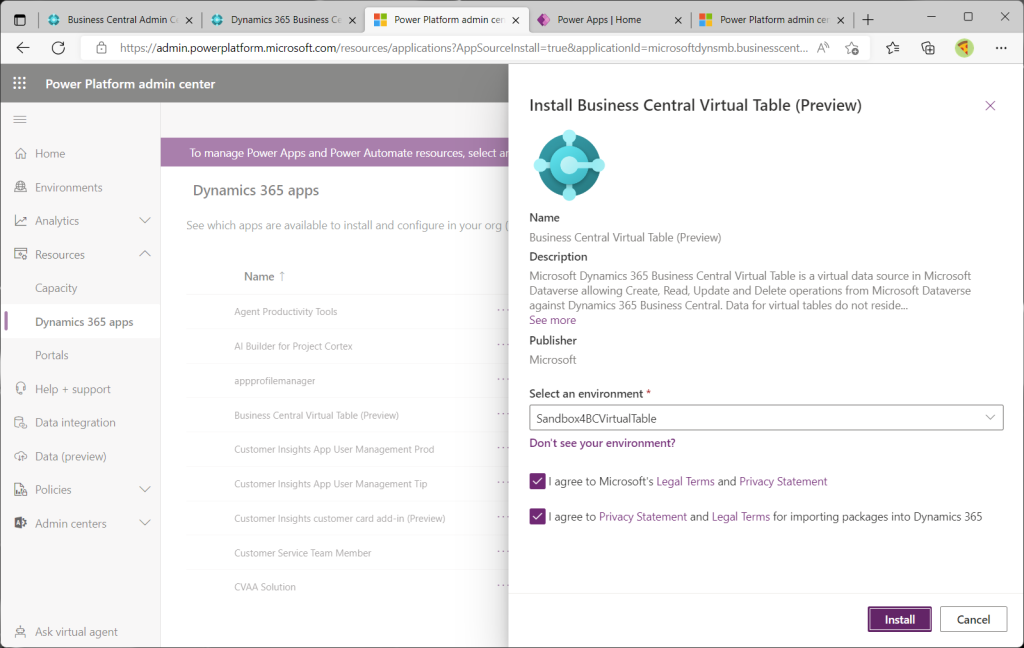Viewport: 1024px width, 648px height.
Task: Collapse the Resources section chevron
Action: pyautogui.click(x=145, y=254)
